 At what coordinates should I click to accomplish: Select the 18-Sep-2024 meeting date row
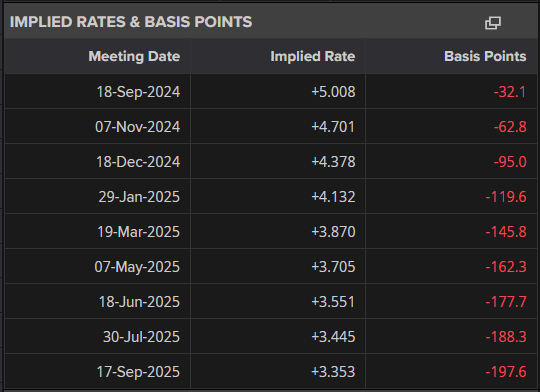tap(271, 92)
